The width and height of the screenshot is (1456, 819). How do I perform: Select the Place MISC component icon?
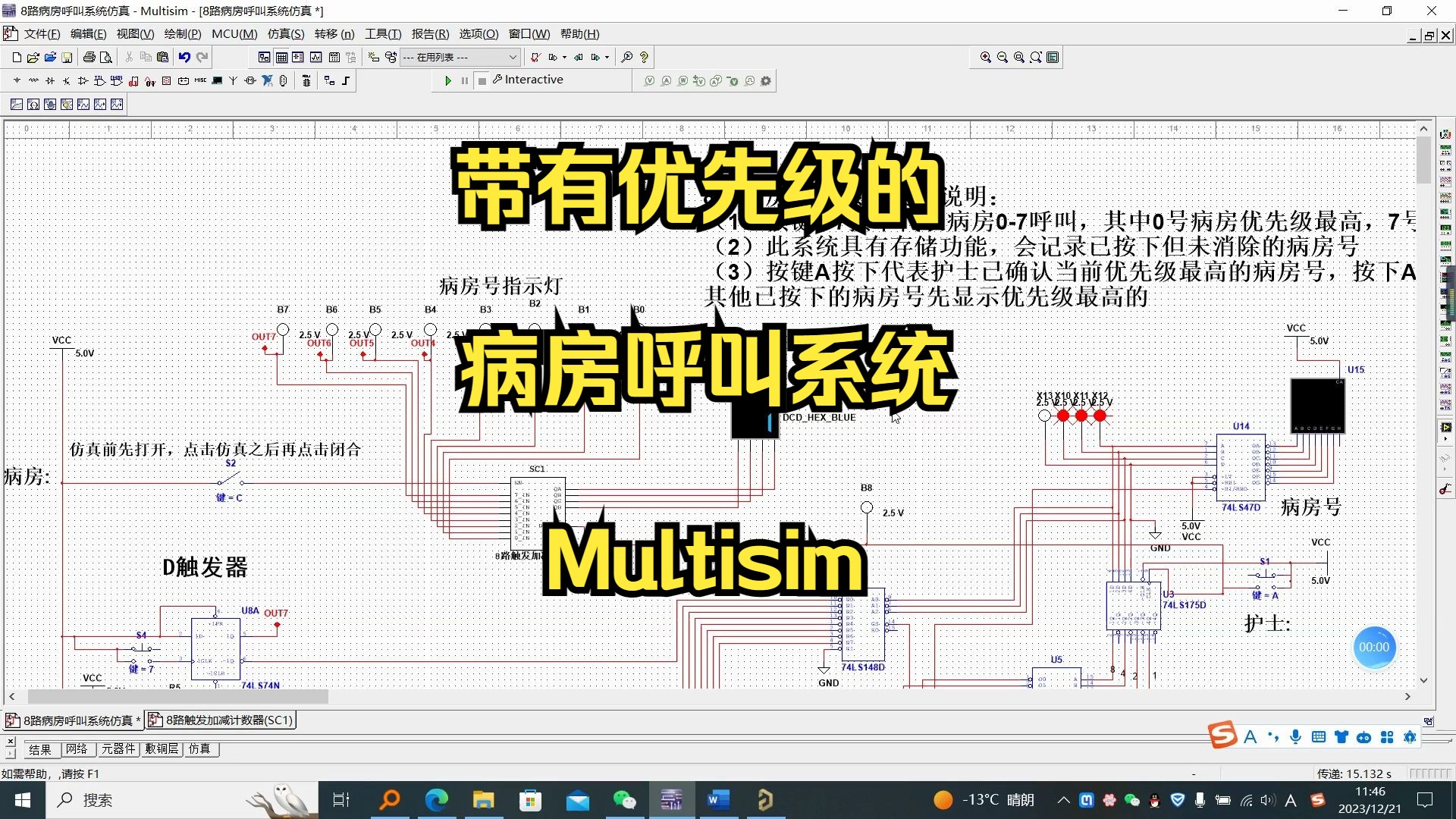(x=200, y=80)
